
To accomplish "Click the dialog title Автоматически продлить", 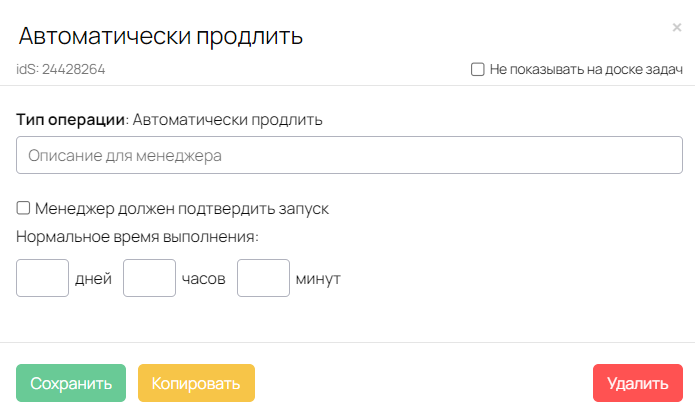I will 160,36.
